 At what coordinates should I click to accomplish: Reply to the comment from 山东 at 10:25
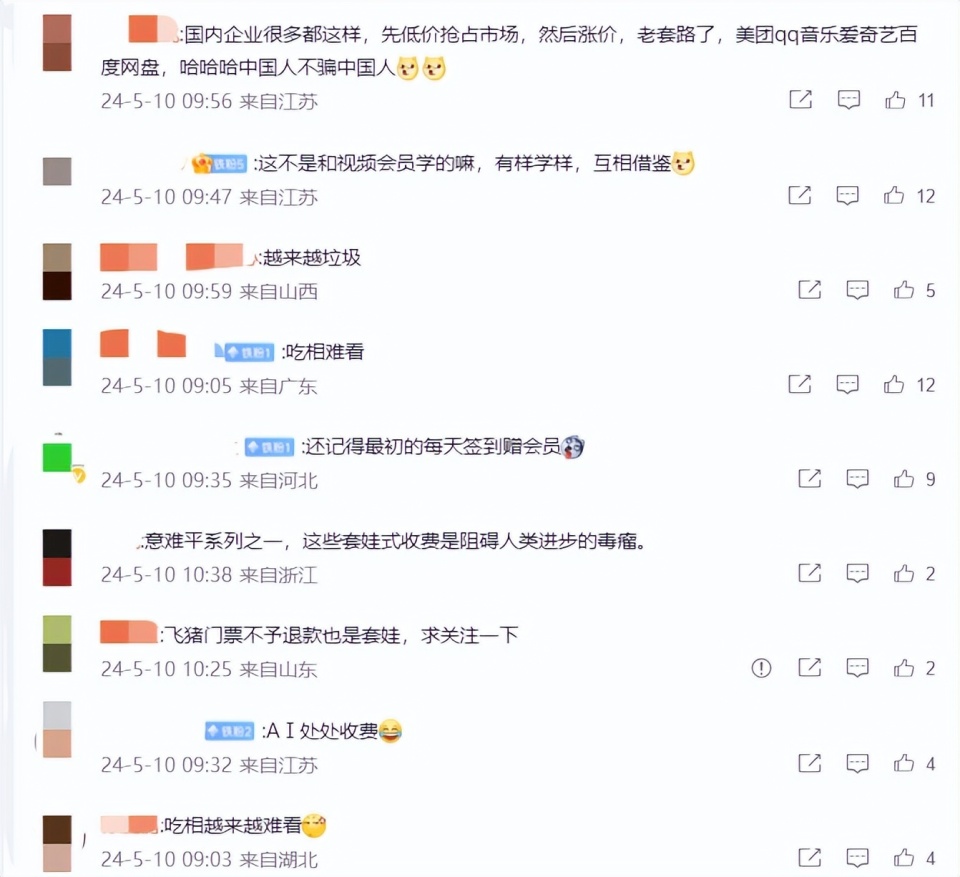tap(857, 668)
